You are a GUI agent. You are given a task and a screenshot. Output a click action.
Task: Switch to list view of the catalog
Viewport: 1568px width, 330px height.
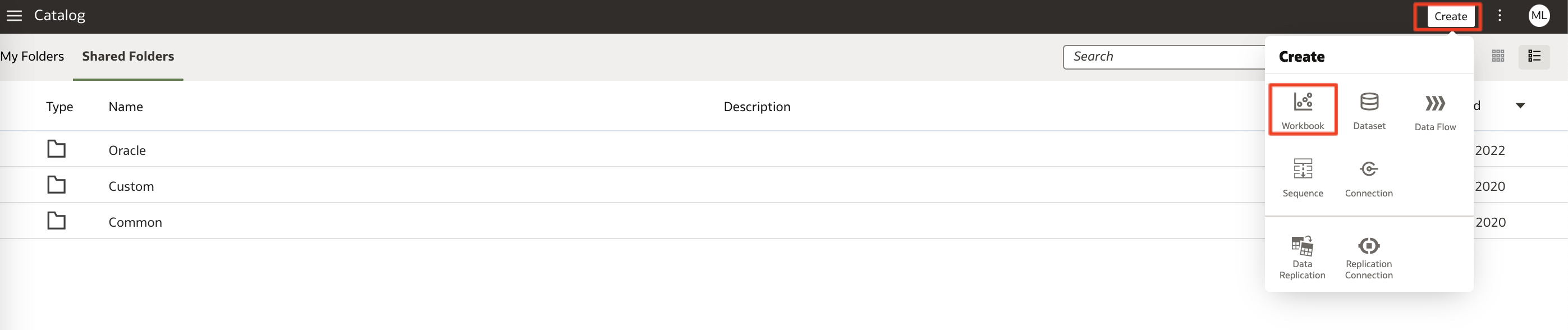[1535, 56]
